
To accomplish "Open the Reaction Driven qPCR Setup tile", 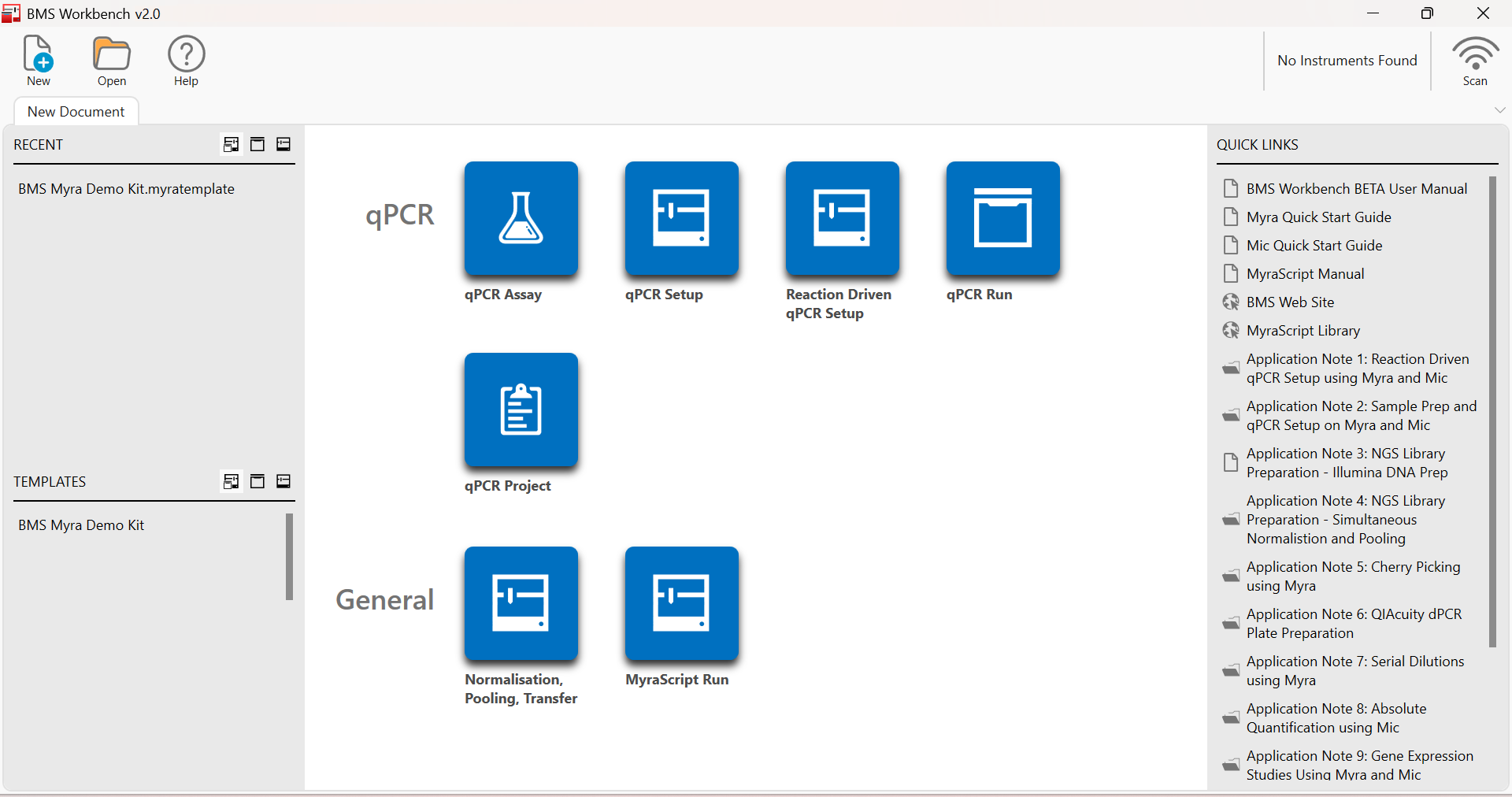I will click(843, 218).
